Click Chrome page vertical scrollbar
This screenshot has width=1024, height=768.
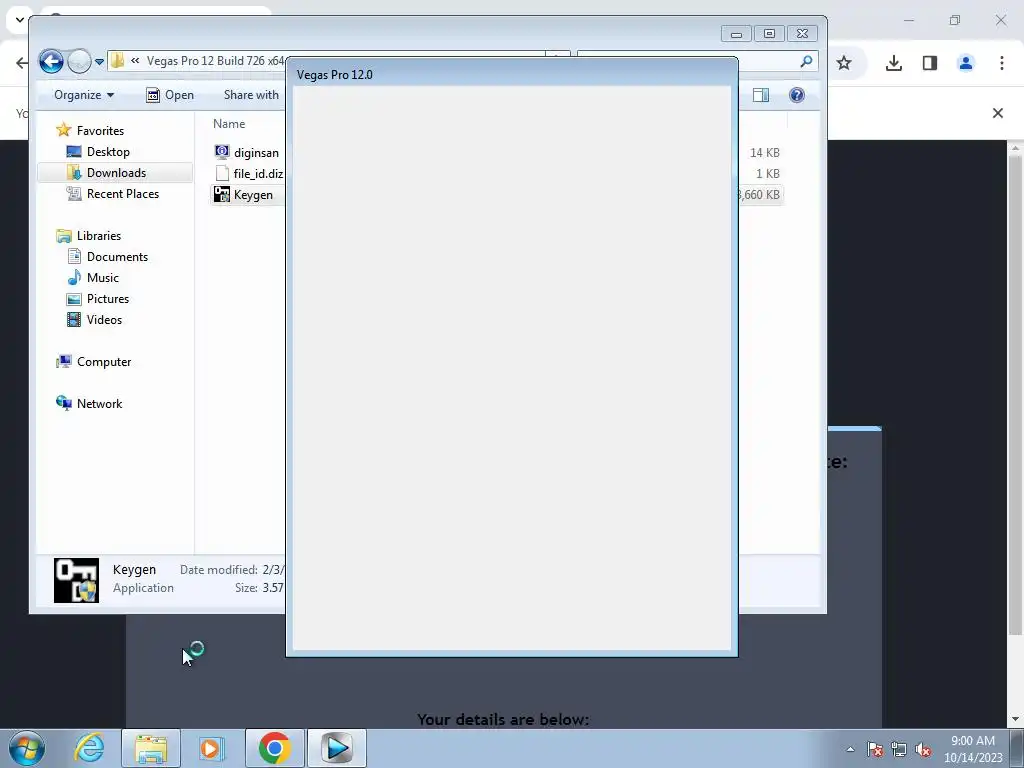tap(1015, 394)
